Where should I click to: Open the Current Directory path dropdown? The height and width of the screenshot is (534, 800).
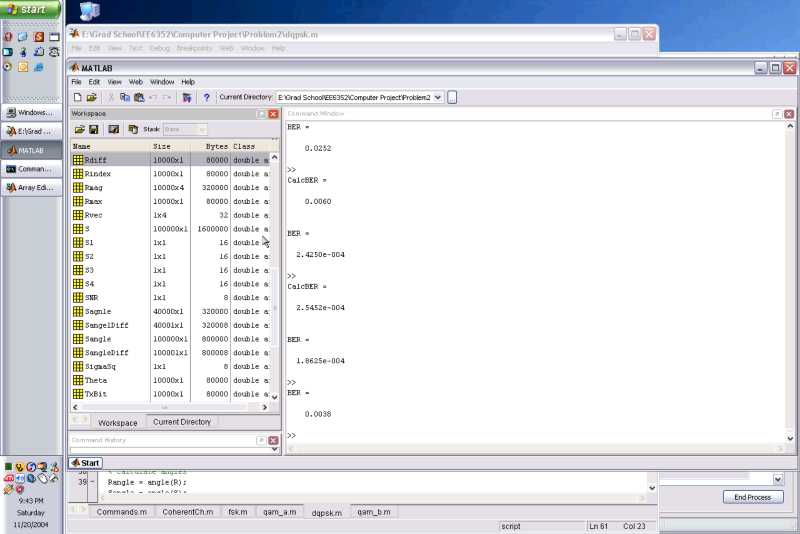click(x=438, y=97)
